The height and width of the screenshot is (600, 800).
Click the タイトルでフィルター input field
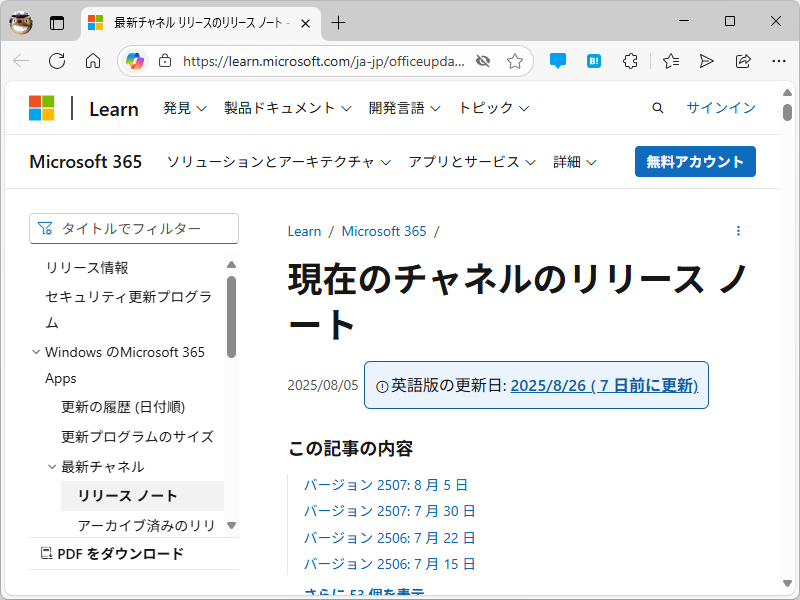(x=133, y=228)
